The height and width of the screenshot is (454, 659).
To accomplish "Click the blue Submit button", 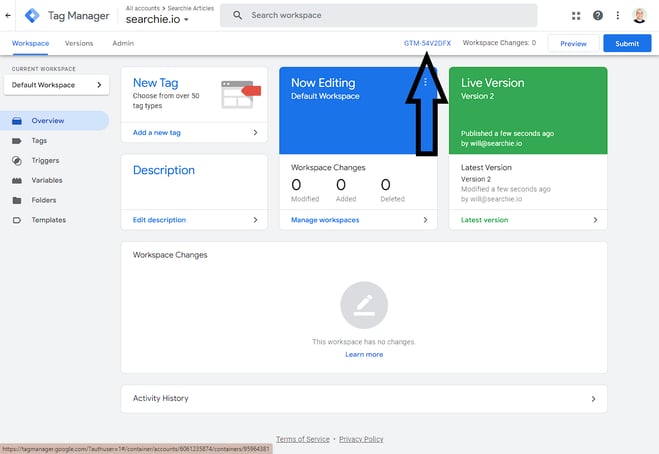I will [627, 44].
